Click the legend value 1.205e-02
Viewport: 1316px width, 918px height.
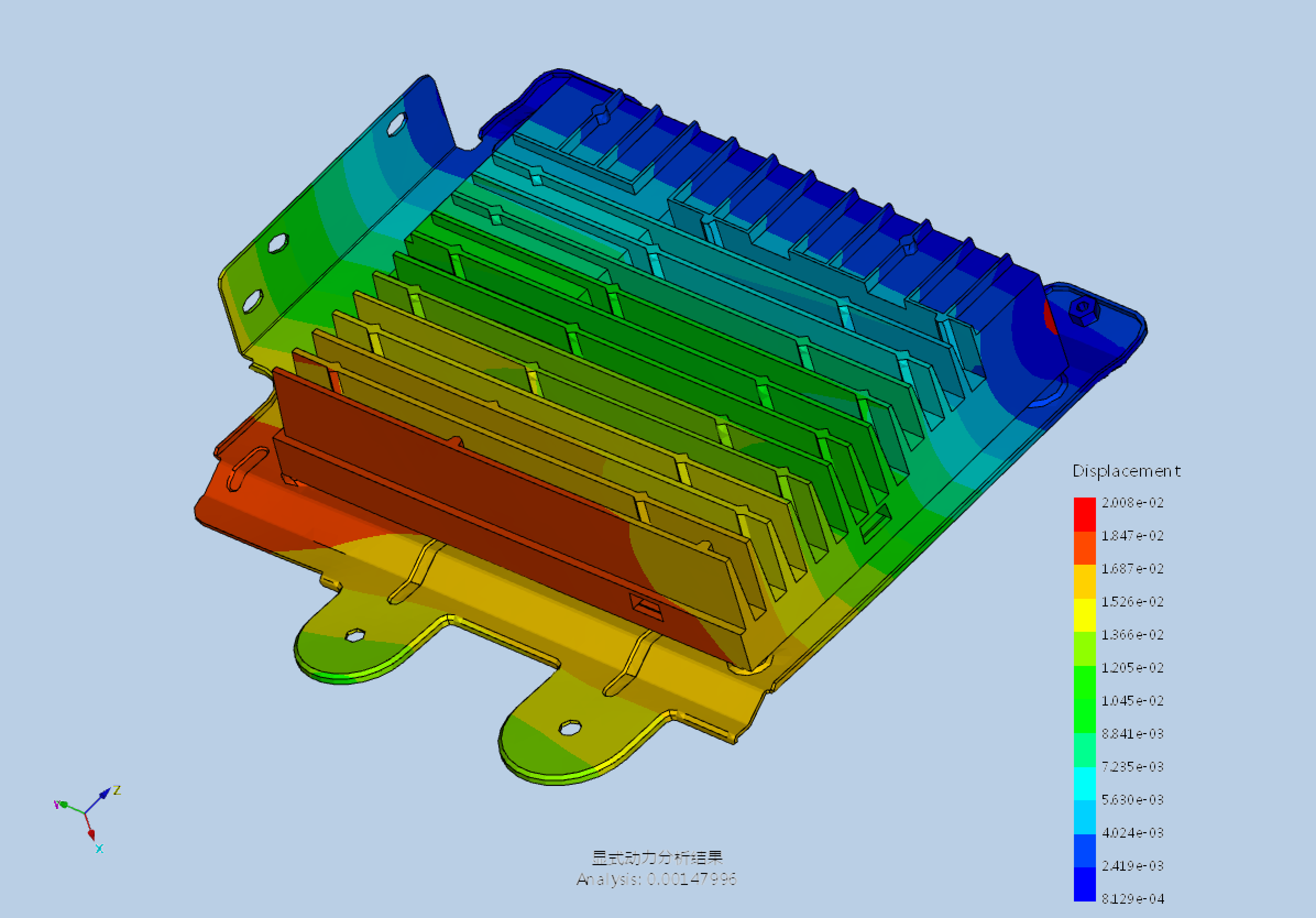pos(1133,668)
